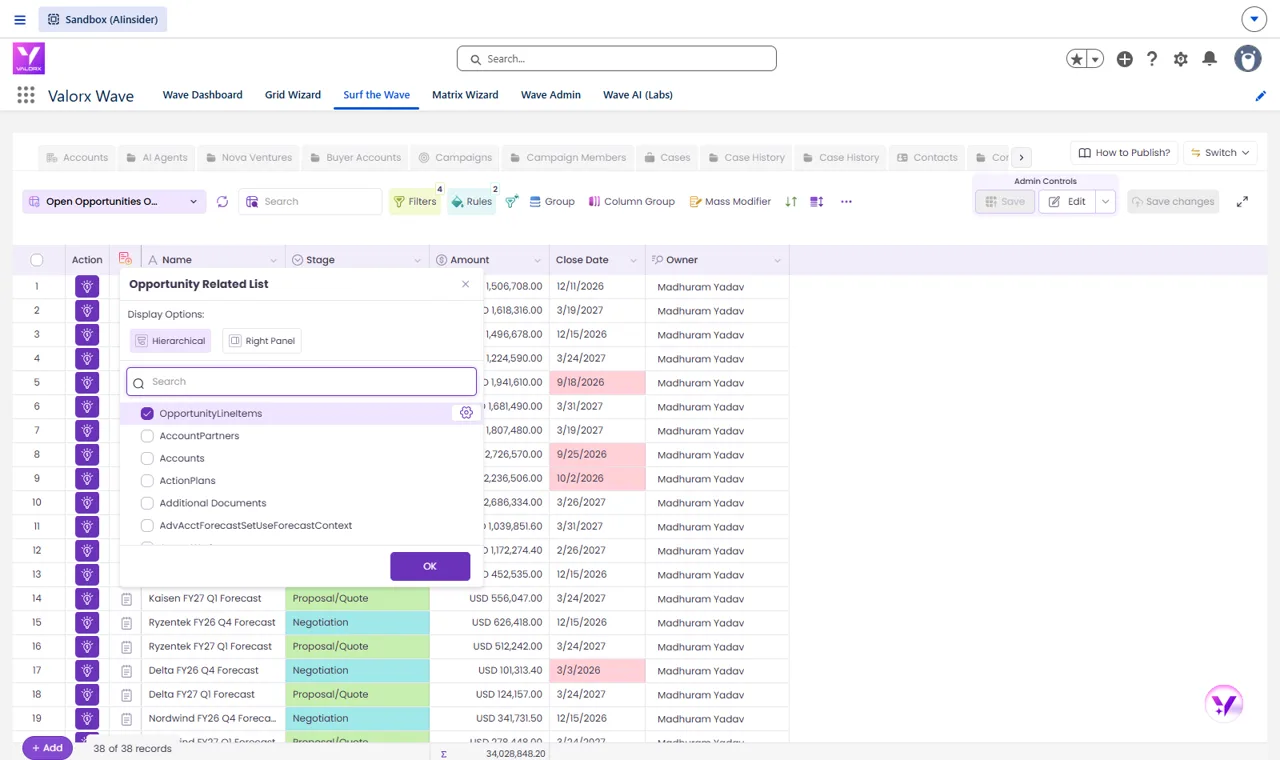Expand grid to full screen

coord(1242,201)
